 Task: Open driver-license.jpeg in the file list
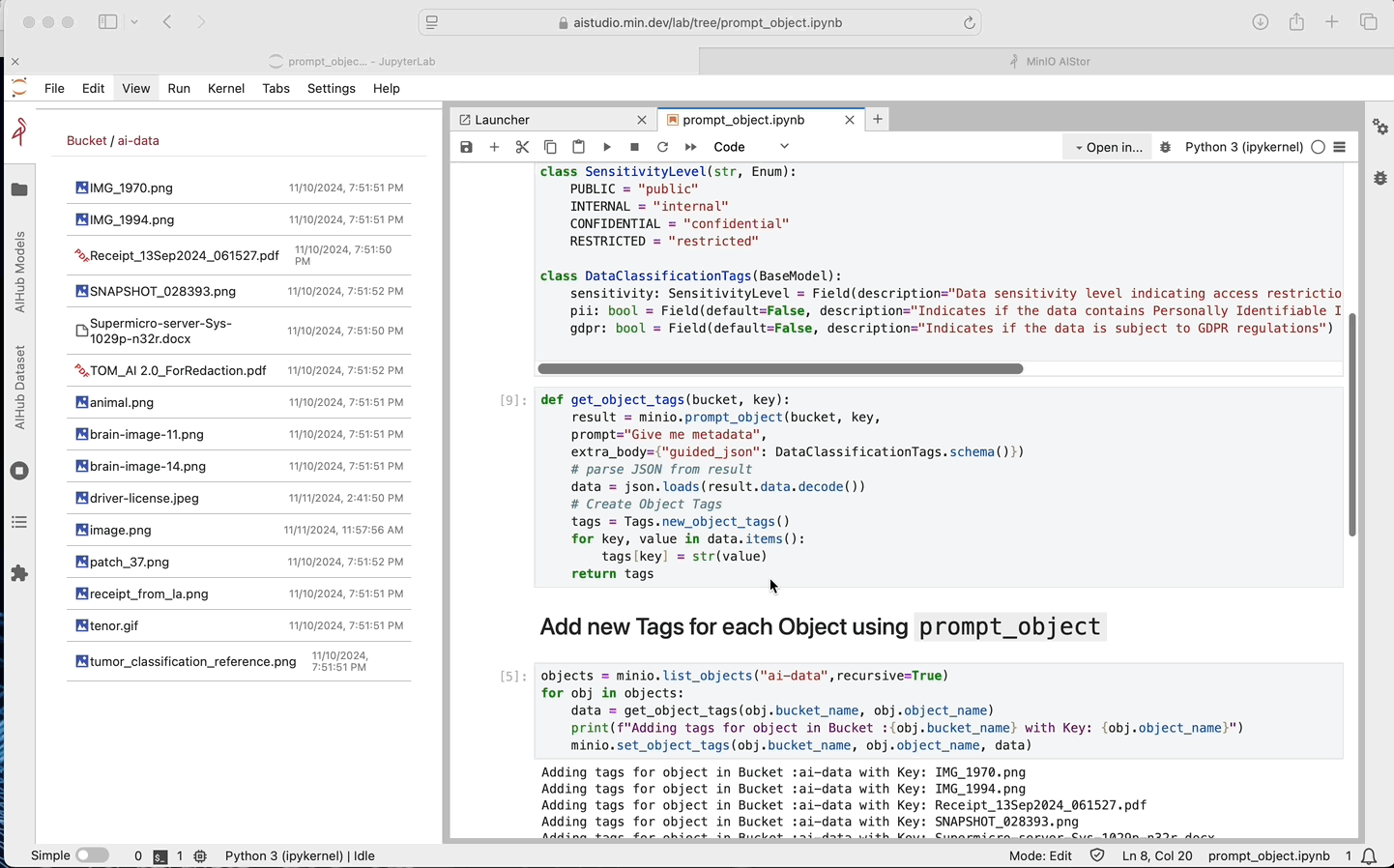click(144, 498)
